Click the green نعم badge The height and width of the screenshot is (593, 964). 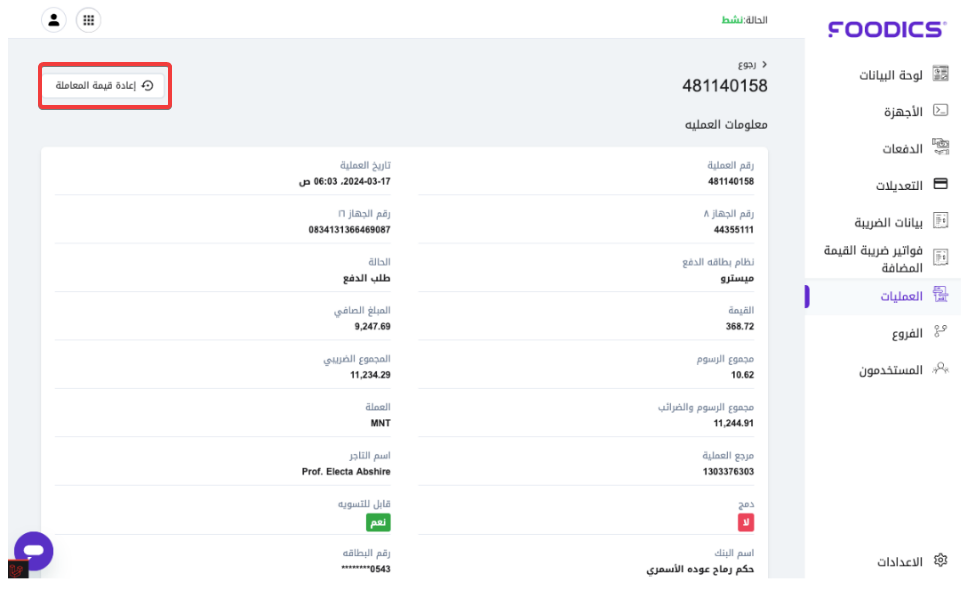[x=378, y=523]
